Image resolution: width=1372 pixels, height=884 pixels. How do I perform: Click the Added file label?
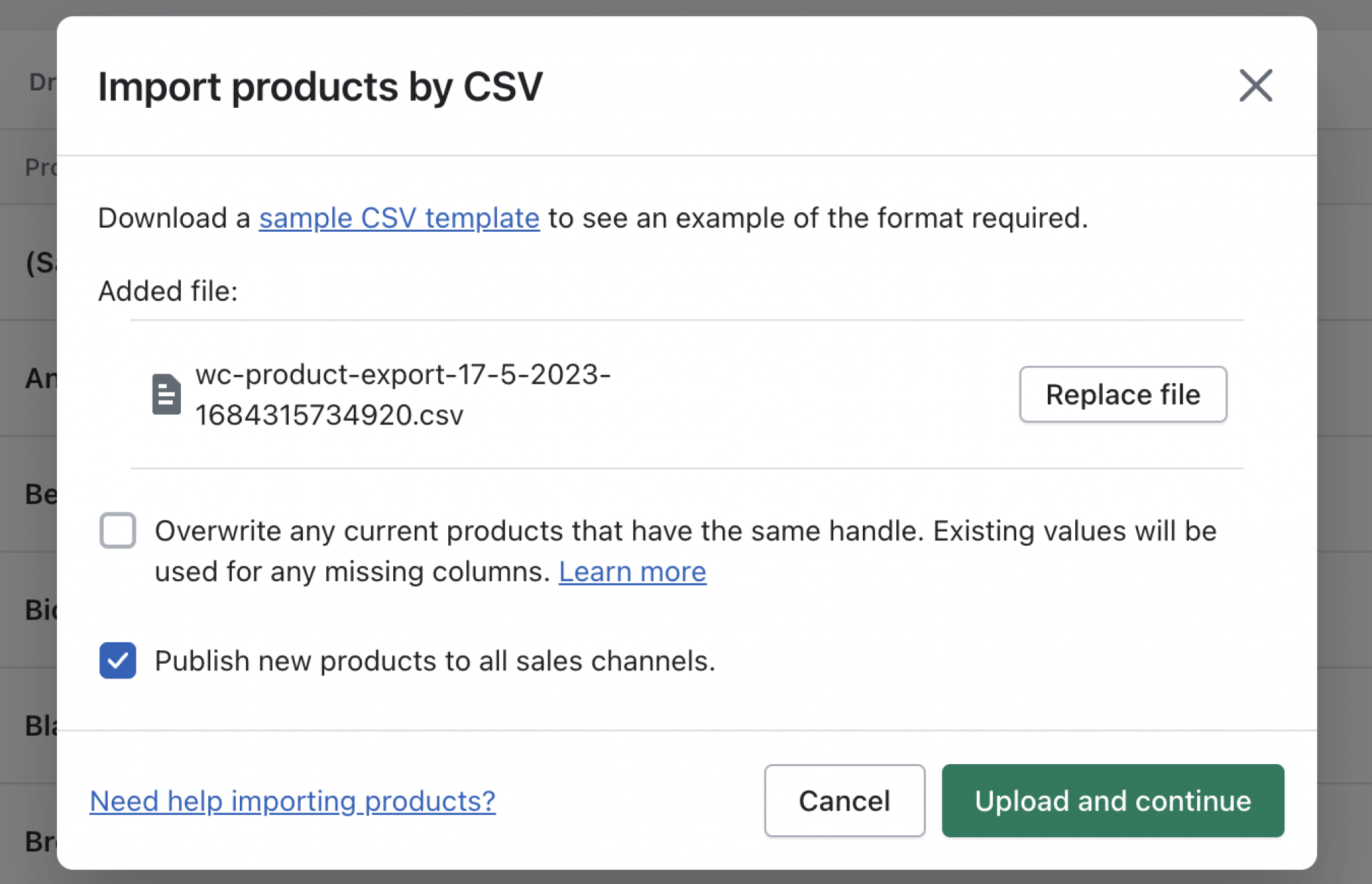pyautogui.click(x=168, y=291)
